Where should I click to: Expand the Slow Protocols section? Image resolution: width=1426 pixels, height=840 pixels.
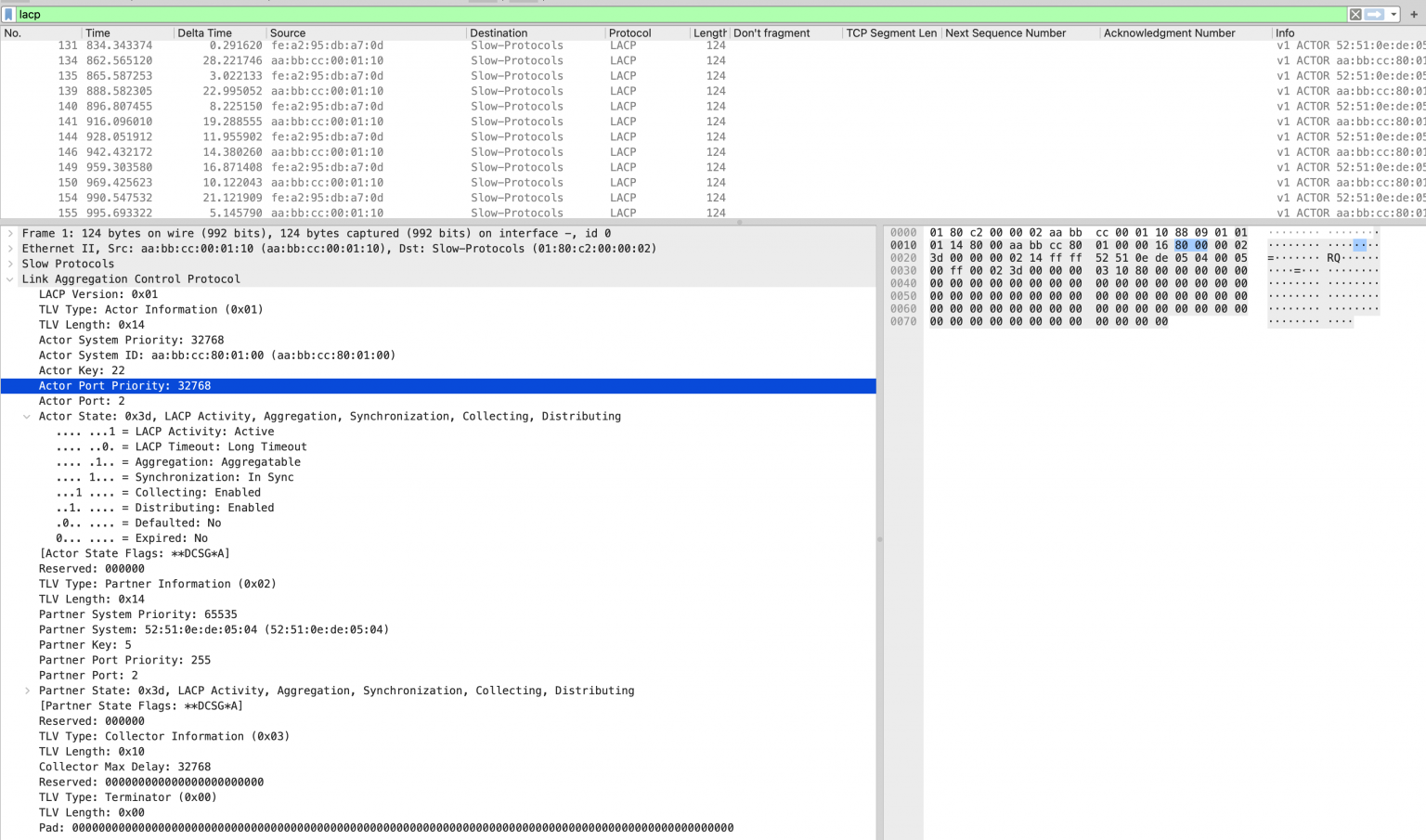tap(10, 265)
